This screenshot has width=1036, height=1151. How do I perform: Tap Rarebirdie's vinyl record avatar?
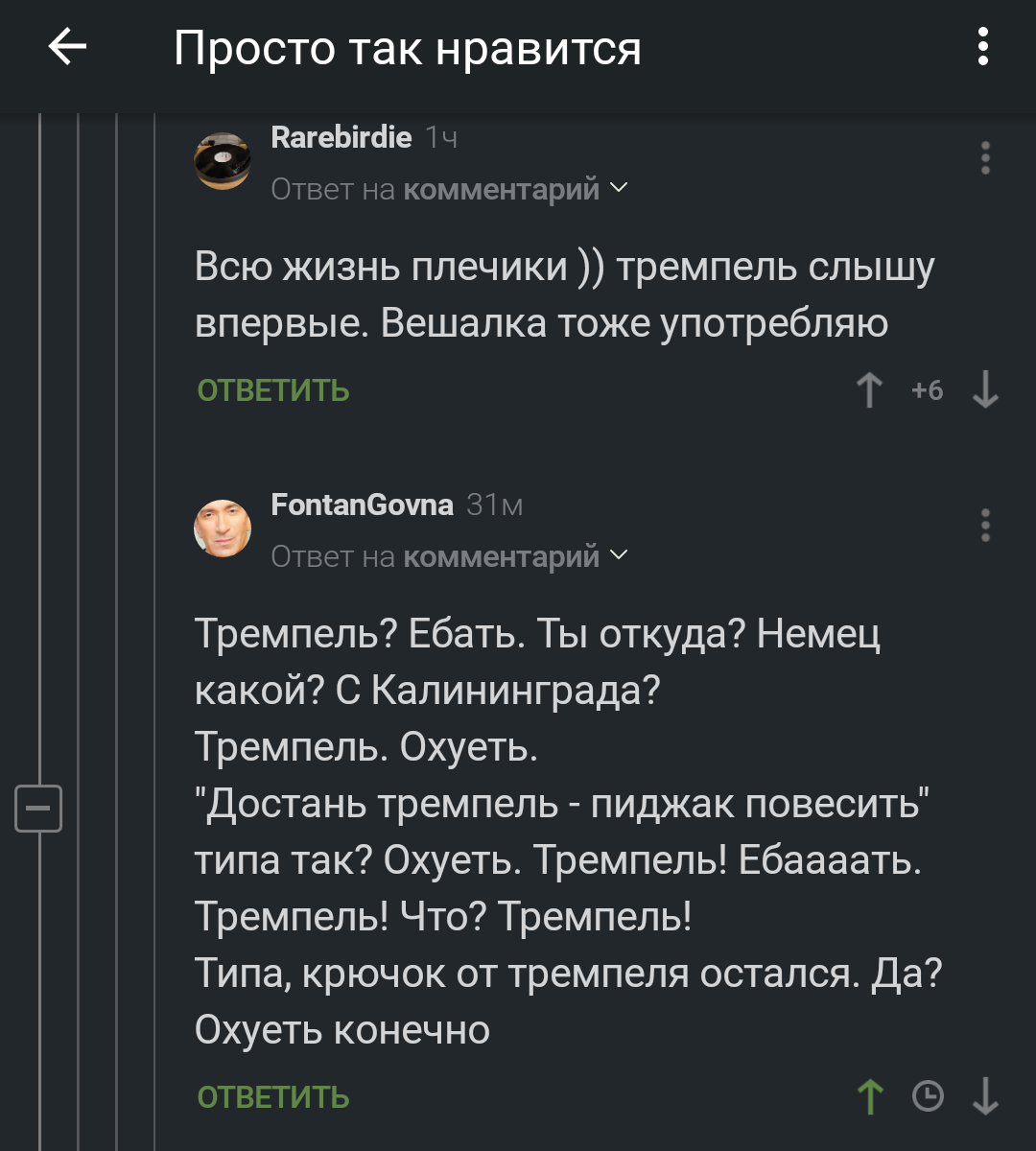tap(223, 160)
